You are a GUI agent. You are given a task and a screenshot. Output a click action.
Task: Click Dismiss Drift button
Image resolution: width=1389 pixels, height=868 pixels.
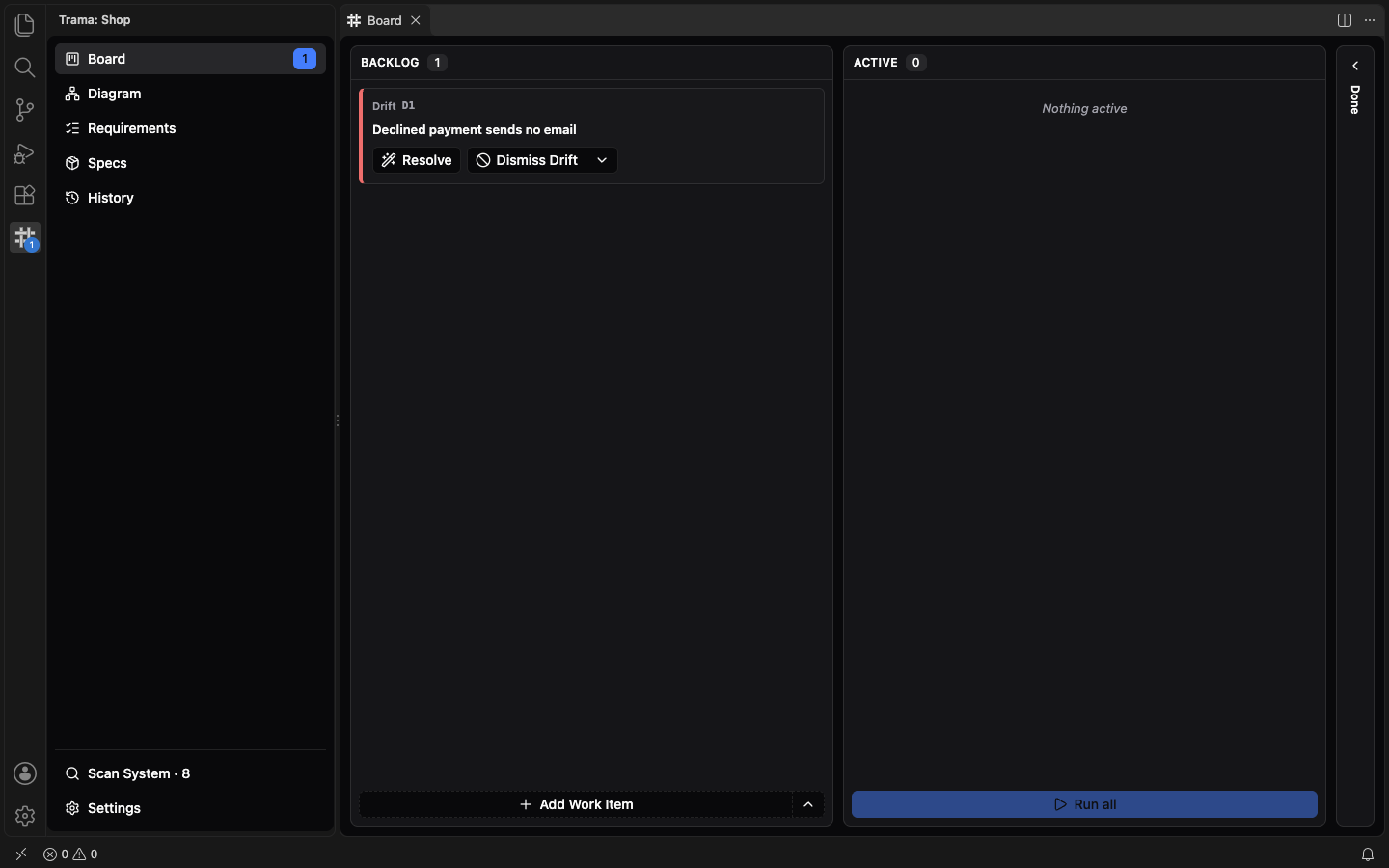(527, 160)
